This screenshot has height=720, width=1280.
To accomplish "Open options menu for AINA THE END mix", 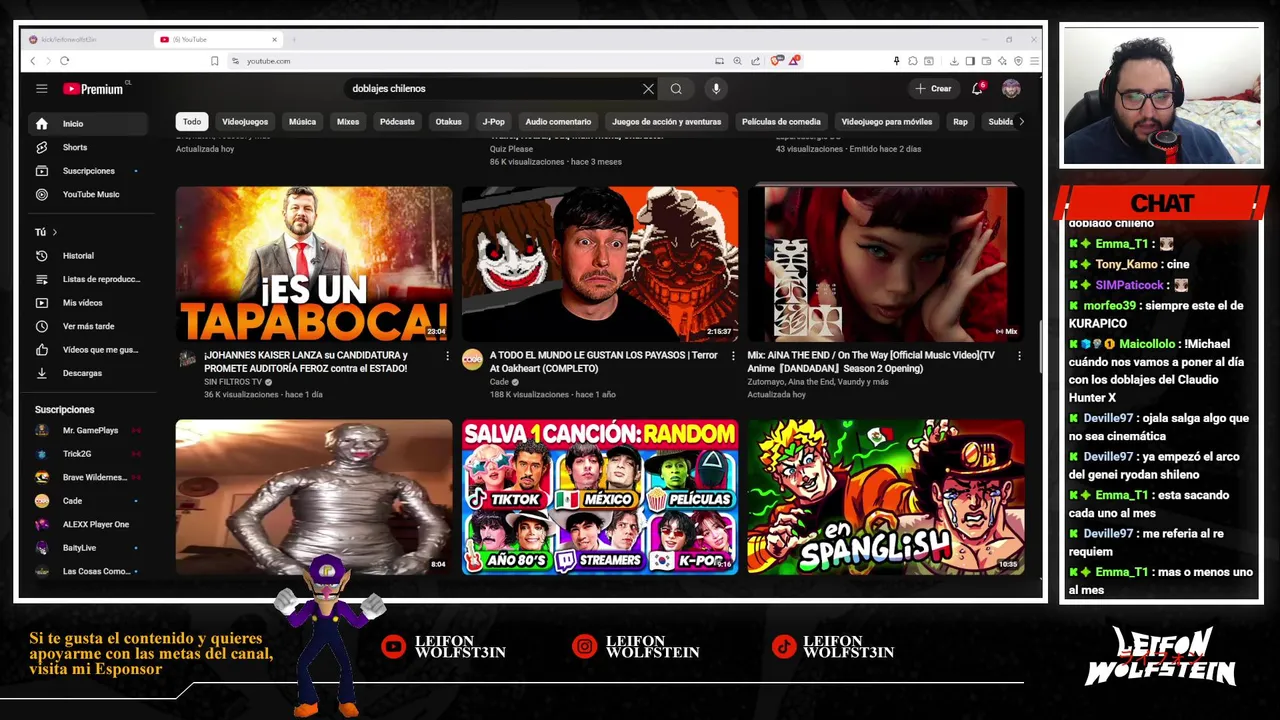I will pyautogui.click(x=1019, y=356).
